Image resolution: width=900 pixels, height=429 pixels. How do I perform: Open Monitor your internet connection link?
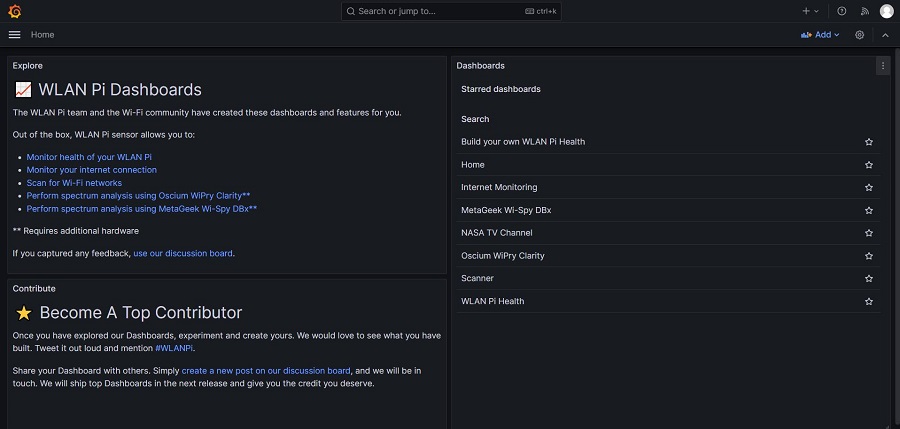[91, 170]
